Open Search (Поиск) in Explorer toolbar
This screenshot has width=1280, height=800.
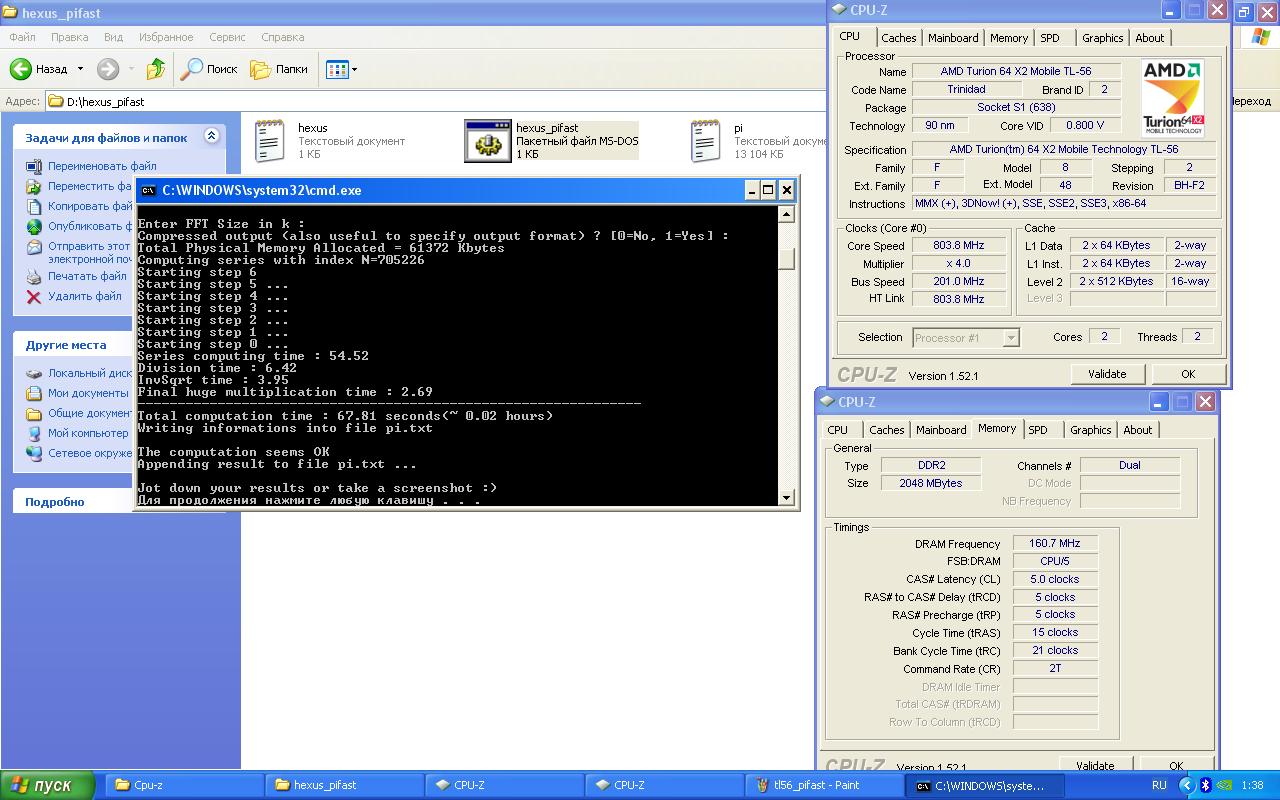[209, 69]
